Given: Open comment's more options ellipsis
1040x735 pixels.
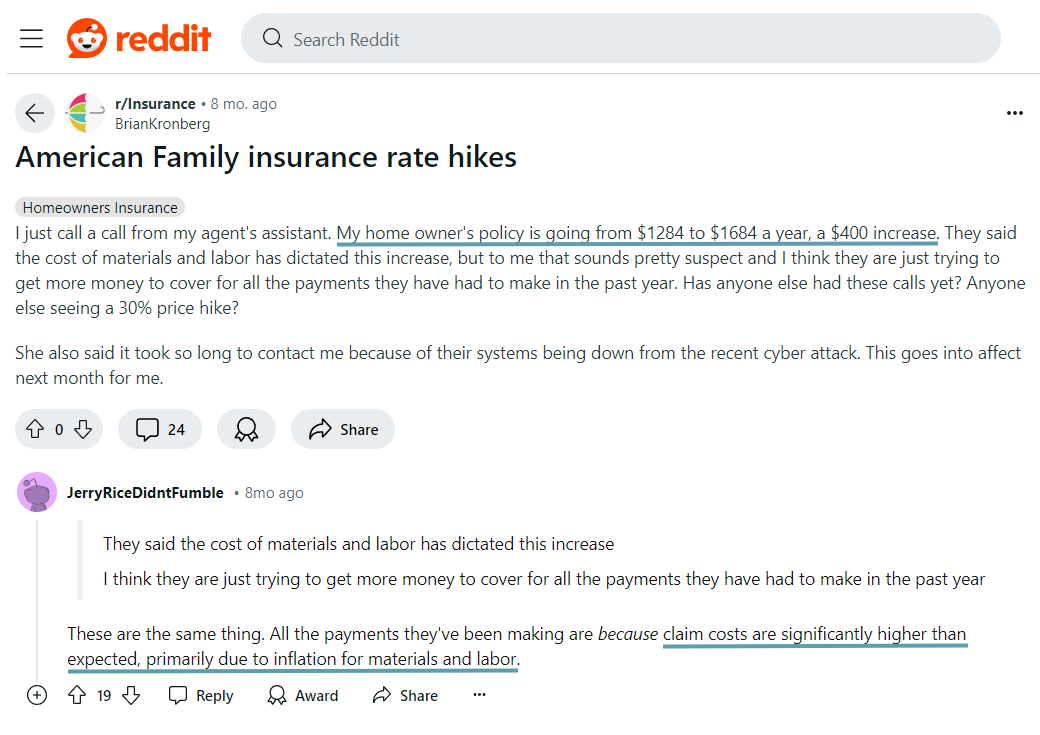Looking at the screenshot, I should (479, 695).
